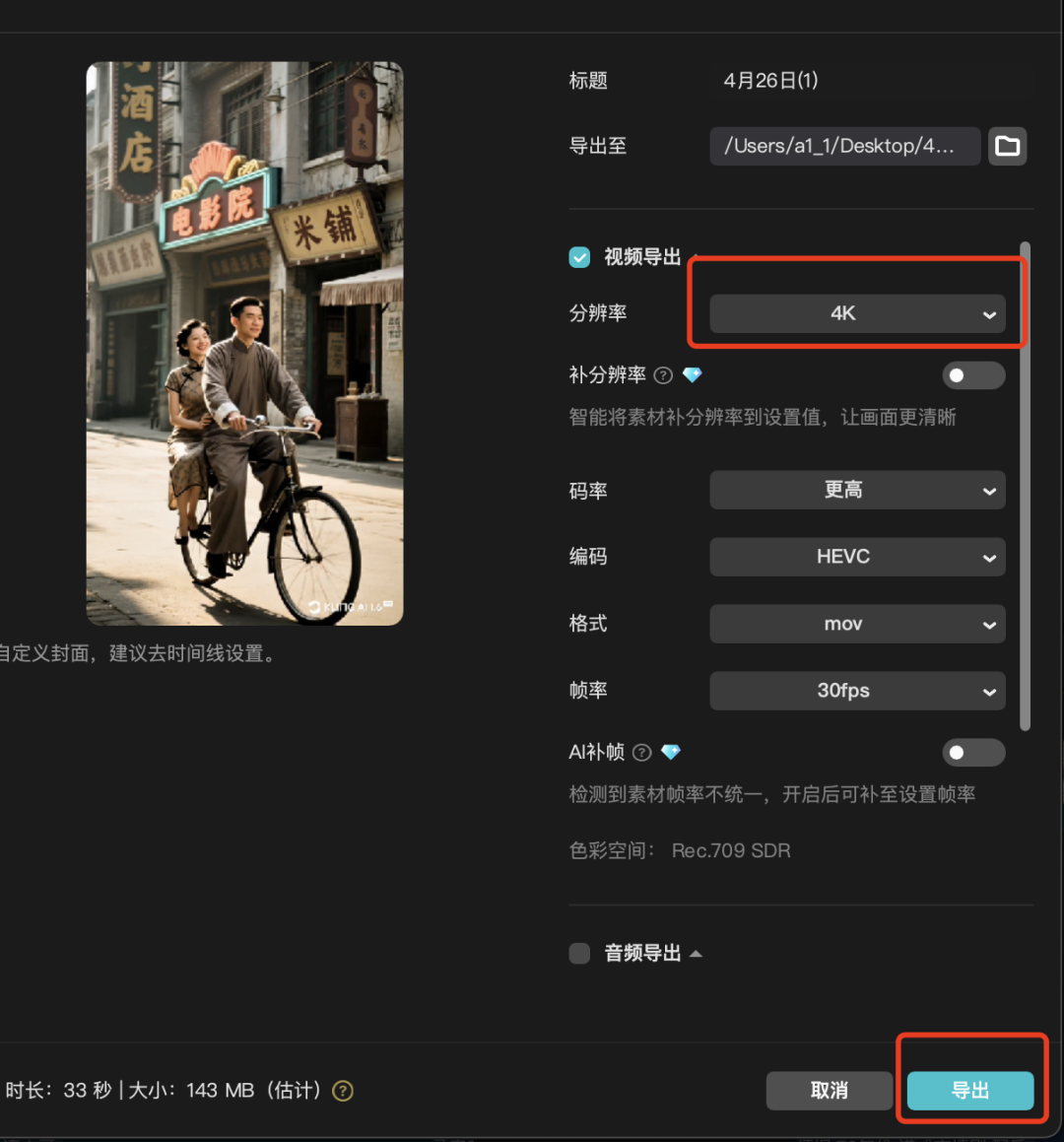Open the export destination folder icon
Screen dimensions: 1064x1142
pyautogui.click(x=1007, y=146)
